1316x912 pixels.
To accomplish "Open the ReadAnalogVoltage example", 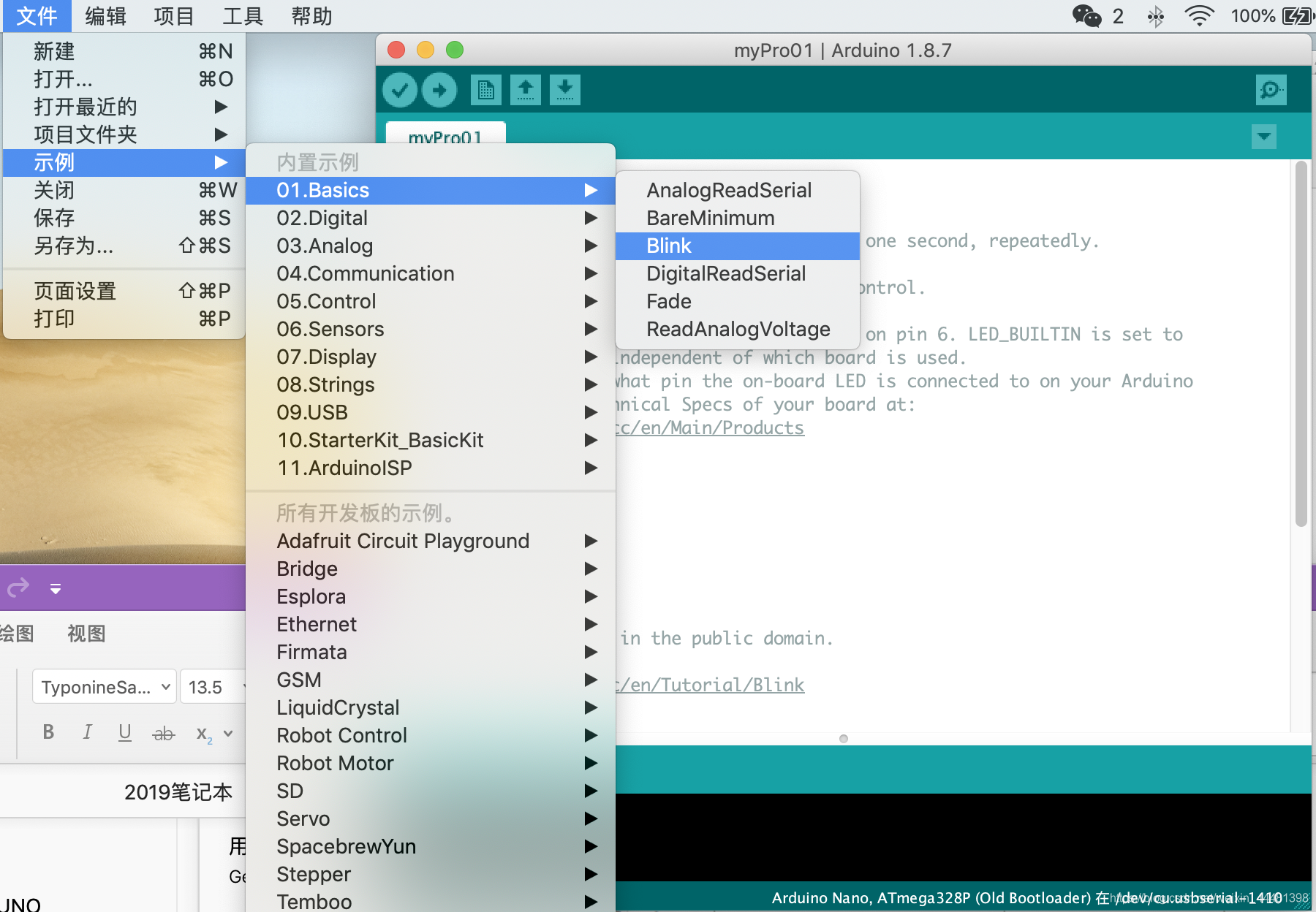I will pos(738,329).
